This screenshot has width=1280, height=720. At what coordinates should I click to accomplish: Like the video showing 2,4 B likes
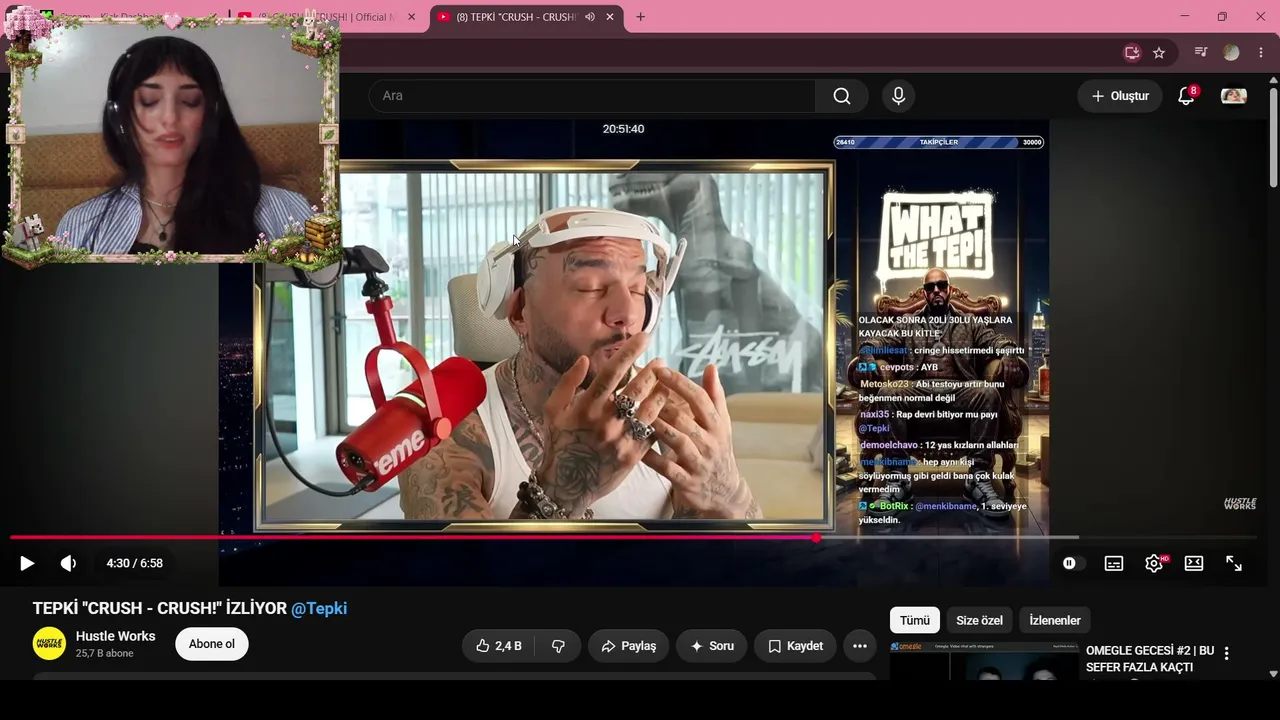(498, 646)
